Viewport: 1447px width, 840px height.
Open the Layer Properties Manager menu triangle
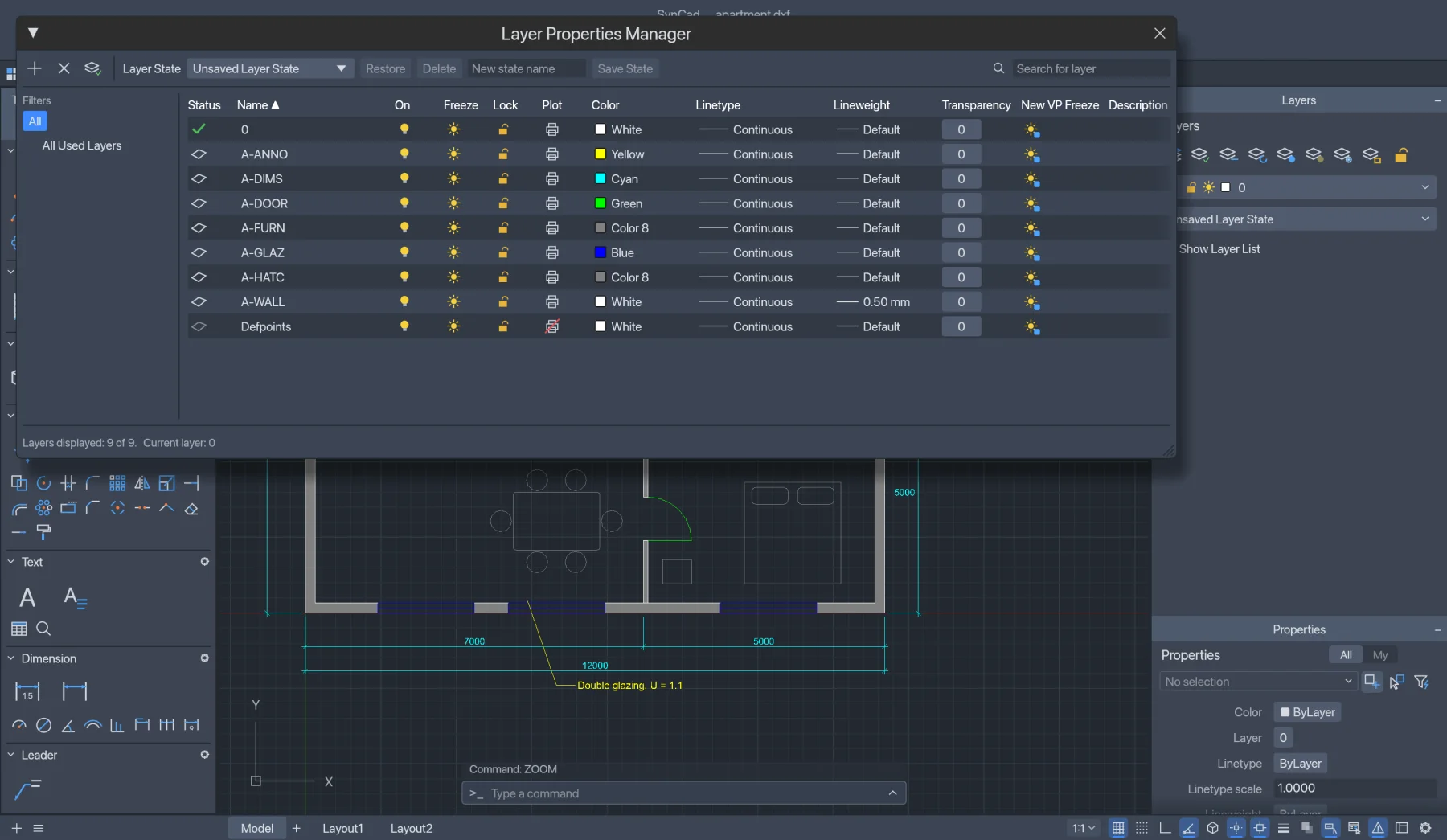pos(33,33)
